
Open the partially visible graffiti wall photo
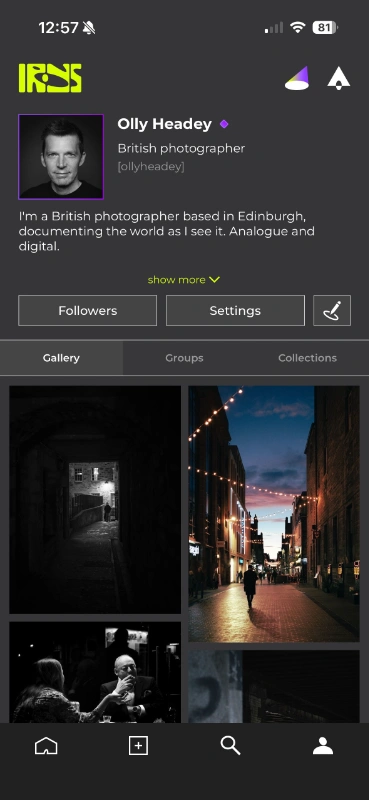[x=274, y=686]
